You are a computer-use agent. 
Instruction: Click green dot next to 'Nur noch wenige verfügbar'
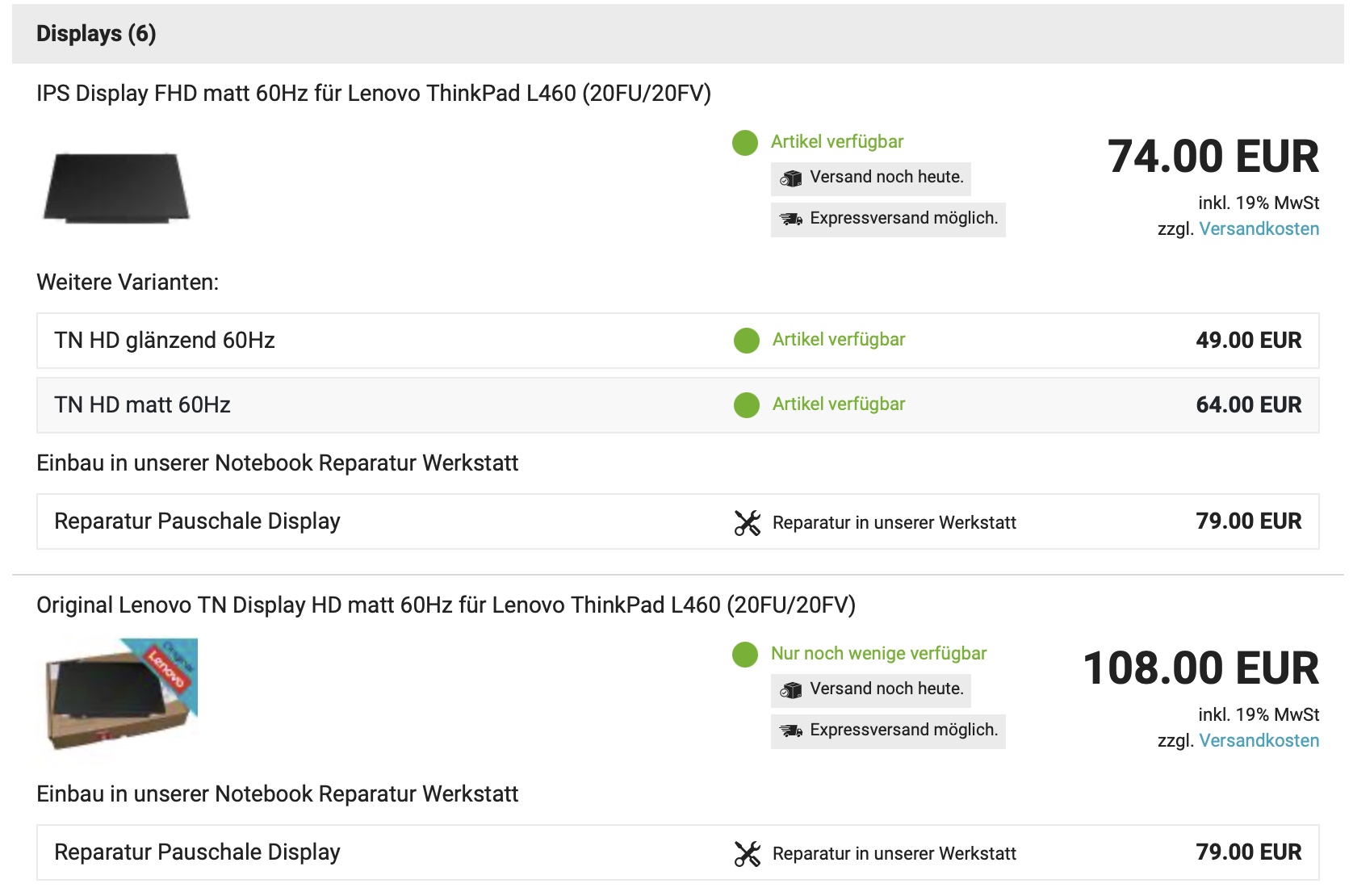click(745, 655)
